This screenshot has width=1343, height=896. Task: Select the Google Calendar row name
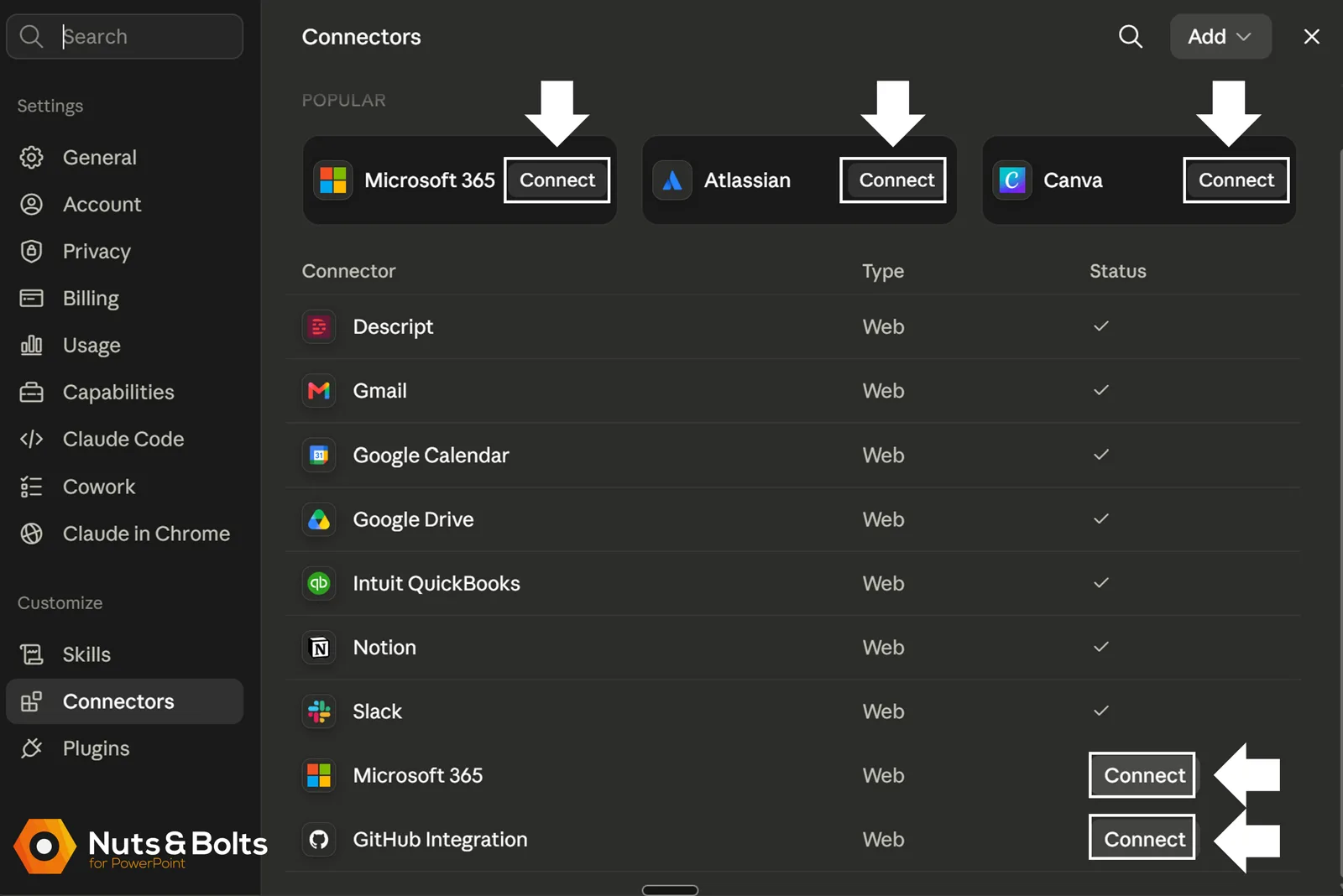click(x=431, y=456)
